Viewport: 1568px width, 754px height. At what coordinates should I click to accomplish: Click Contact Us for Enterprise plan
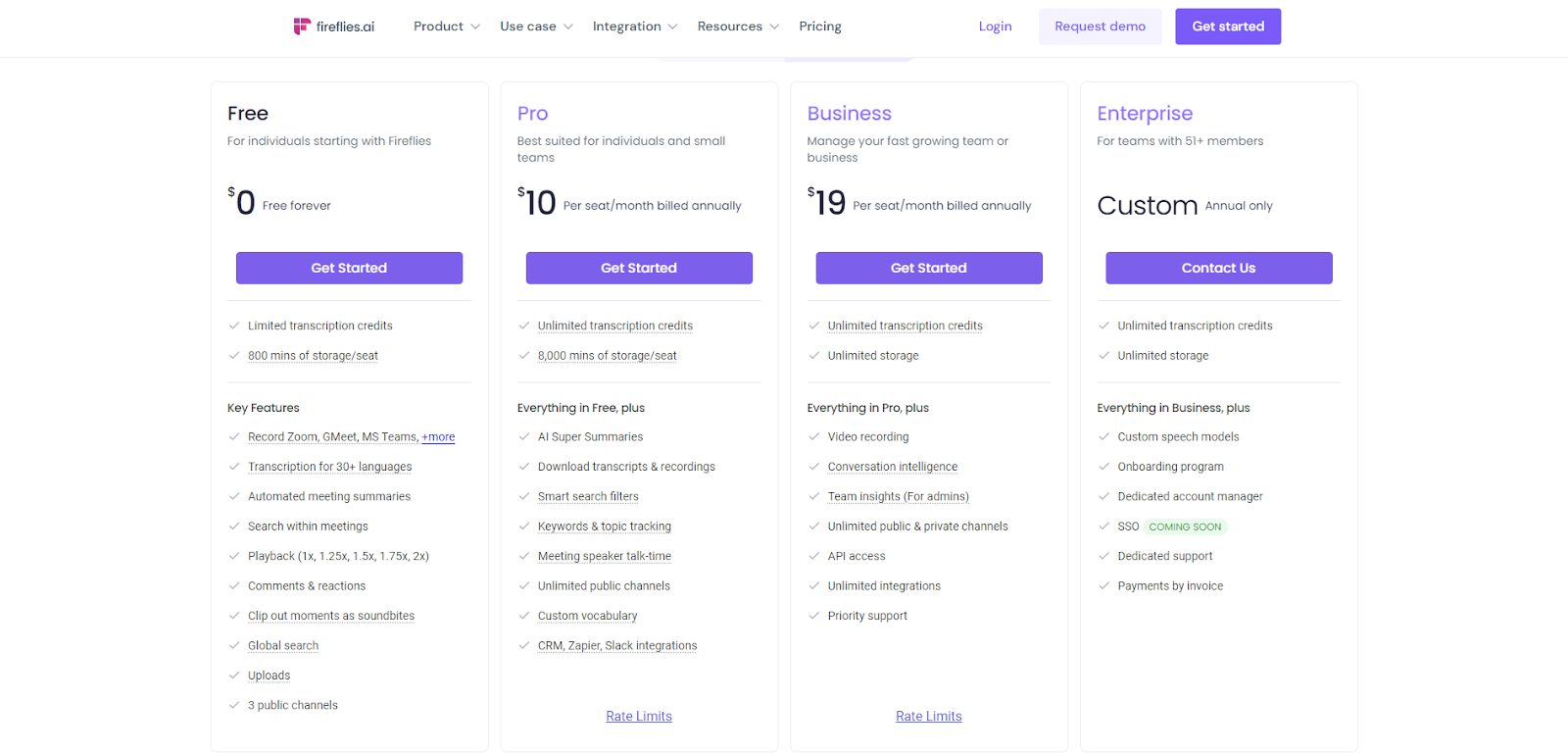pos(1218,268)
